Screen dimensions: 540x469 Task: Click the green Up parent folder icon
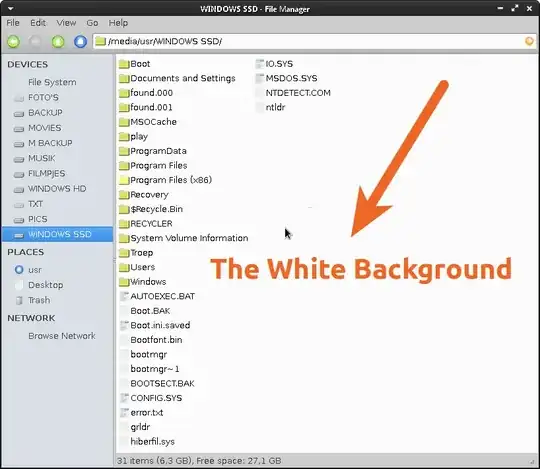tap(58, 42)
